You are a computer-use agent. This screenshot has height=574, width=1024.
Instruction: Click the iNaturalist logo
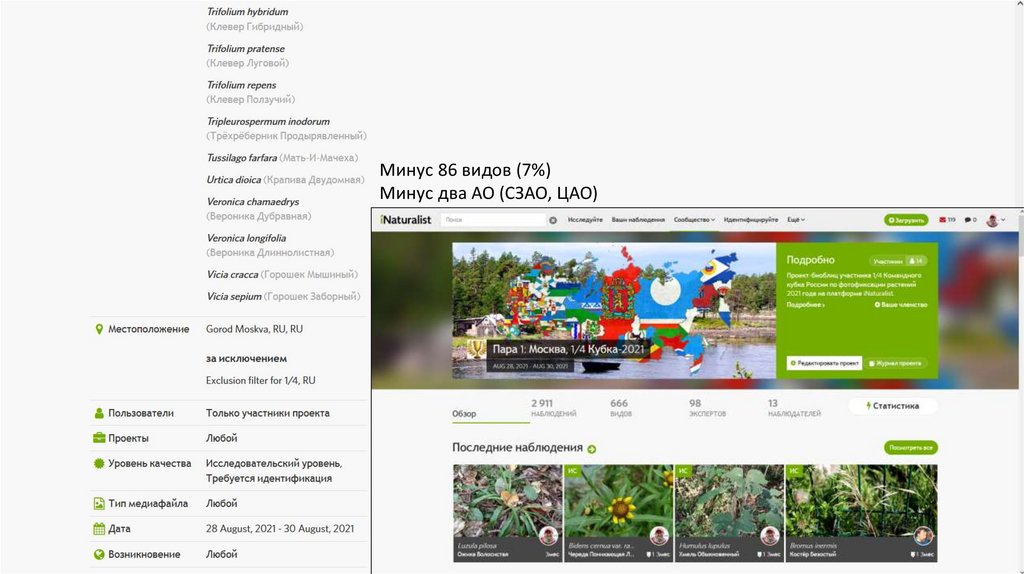coord(406,220)
